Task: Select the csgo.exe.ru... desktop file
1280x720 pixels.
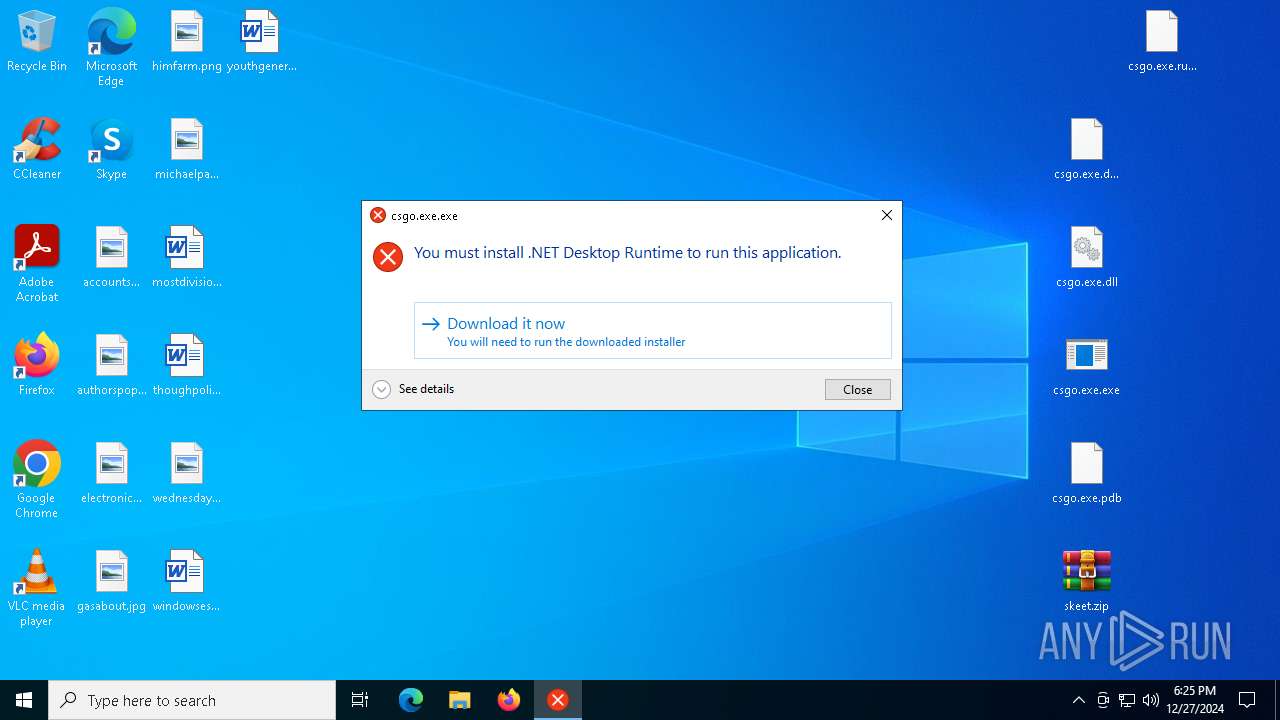Action: (1162, 41)
